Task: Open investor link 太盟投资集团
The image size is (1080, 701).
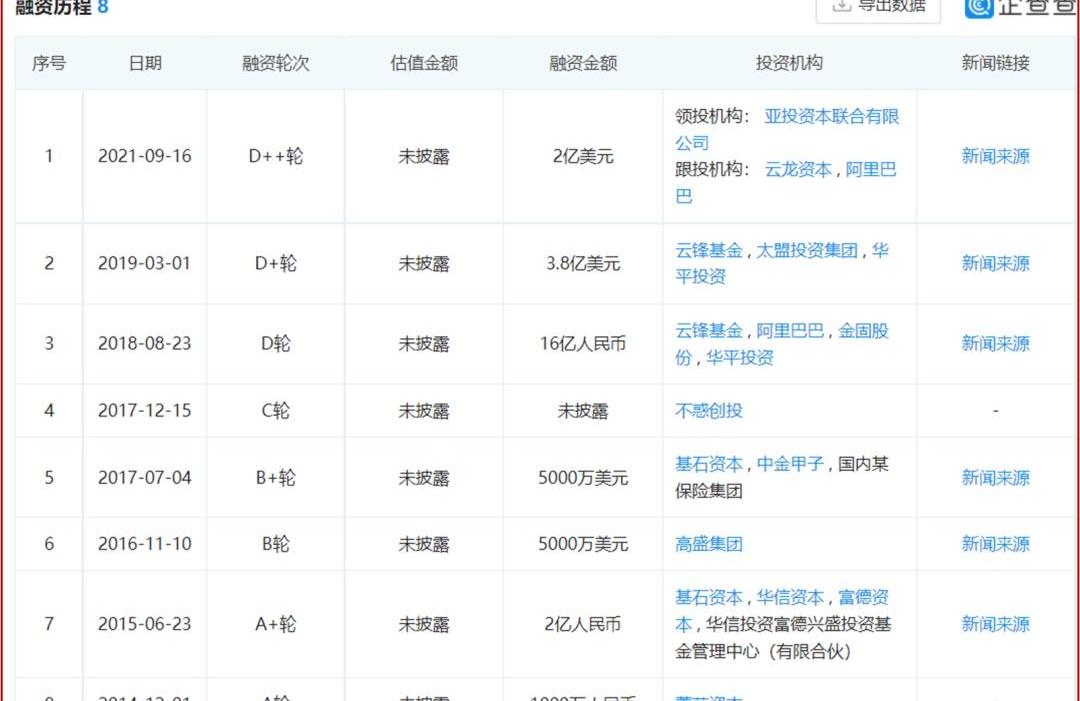Action: (x=807, y=250)
